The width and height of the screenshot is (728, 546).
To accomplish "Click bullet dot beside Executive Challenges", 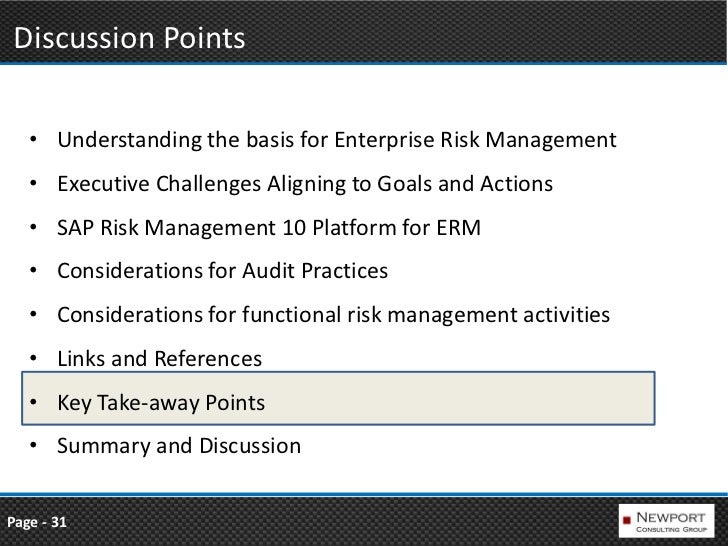I will (33, 184).
